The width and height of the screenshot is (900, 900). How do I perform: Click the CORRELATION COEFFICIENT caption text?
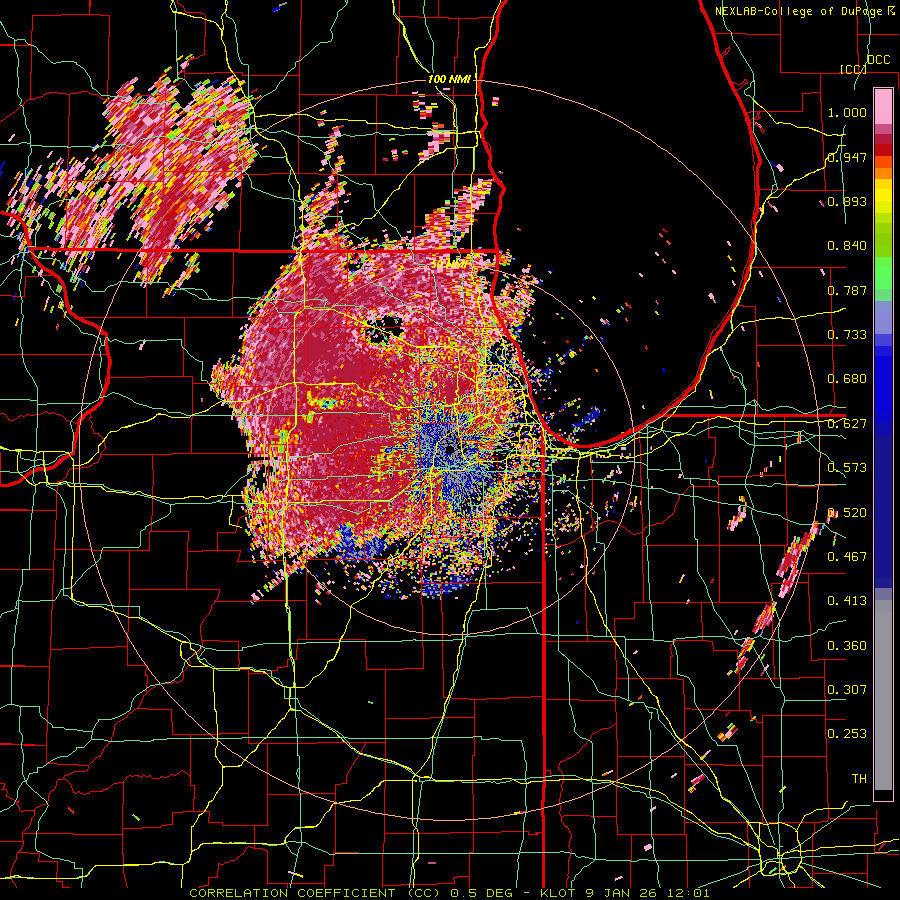tap(292, 893)
